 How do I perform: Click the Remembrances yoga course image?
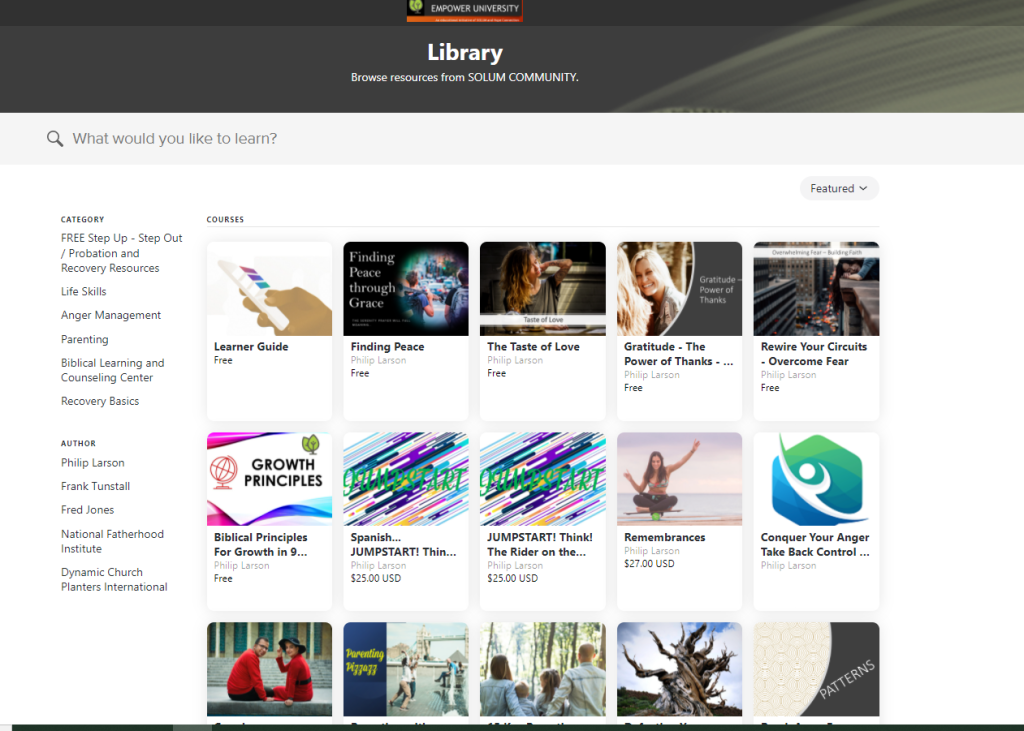(x=679, y=479)
